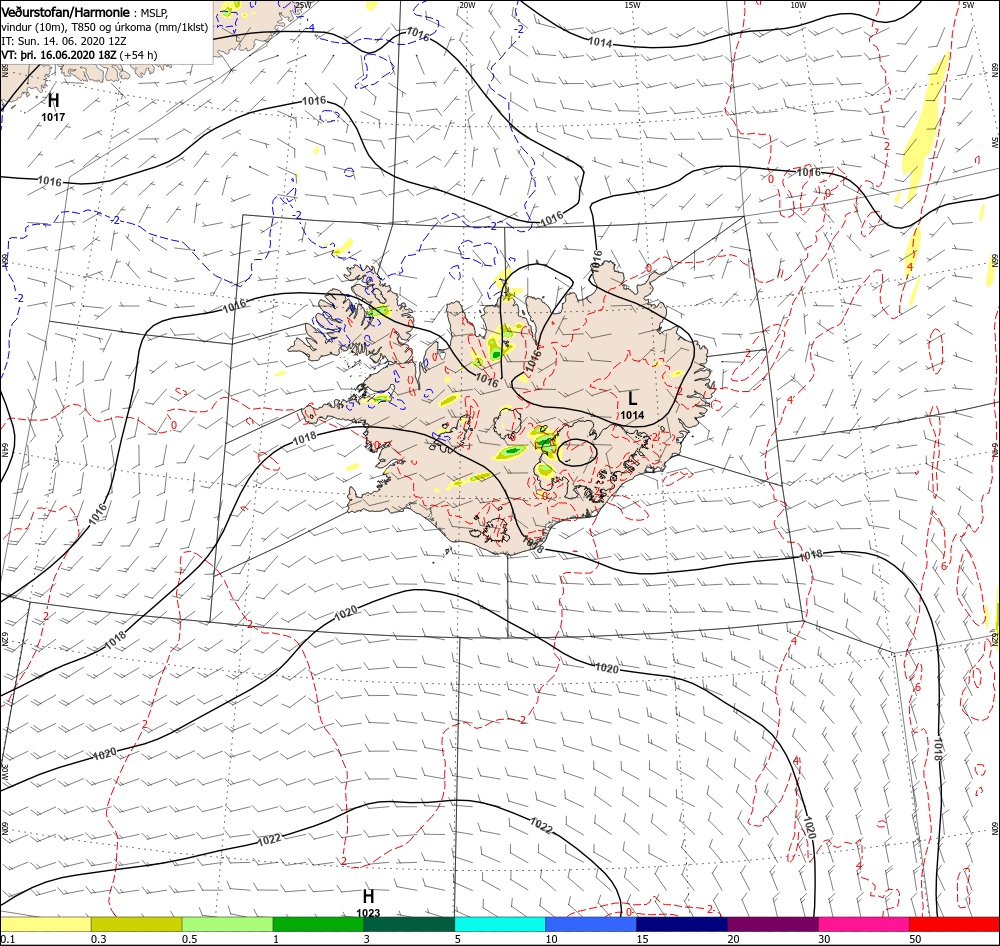Viewport: 1000px width, 946px height.
Task: Click the H marker labeled 1017
Action: (54, 100)
